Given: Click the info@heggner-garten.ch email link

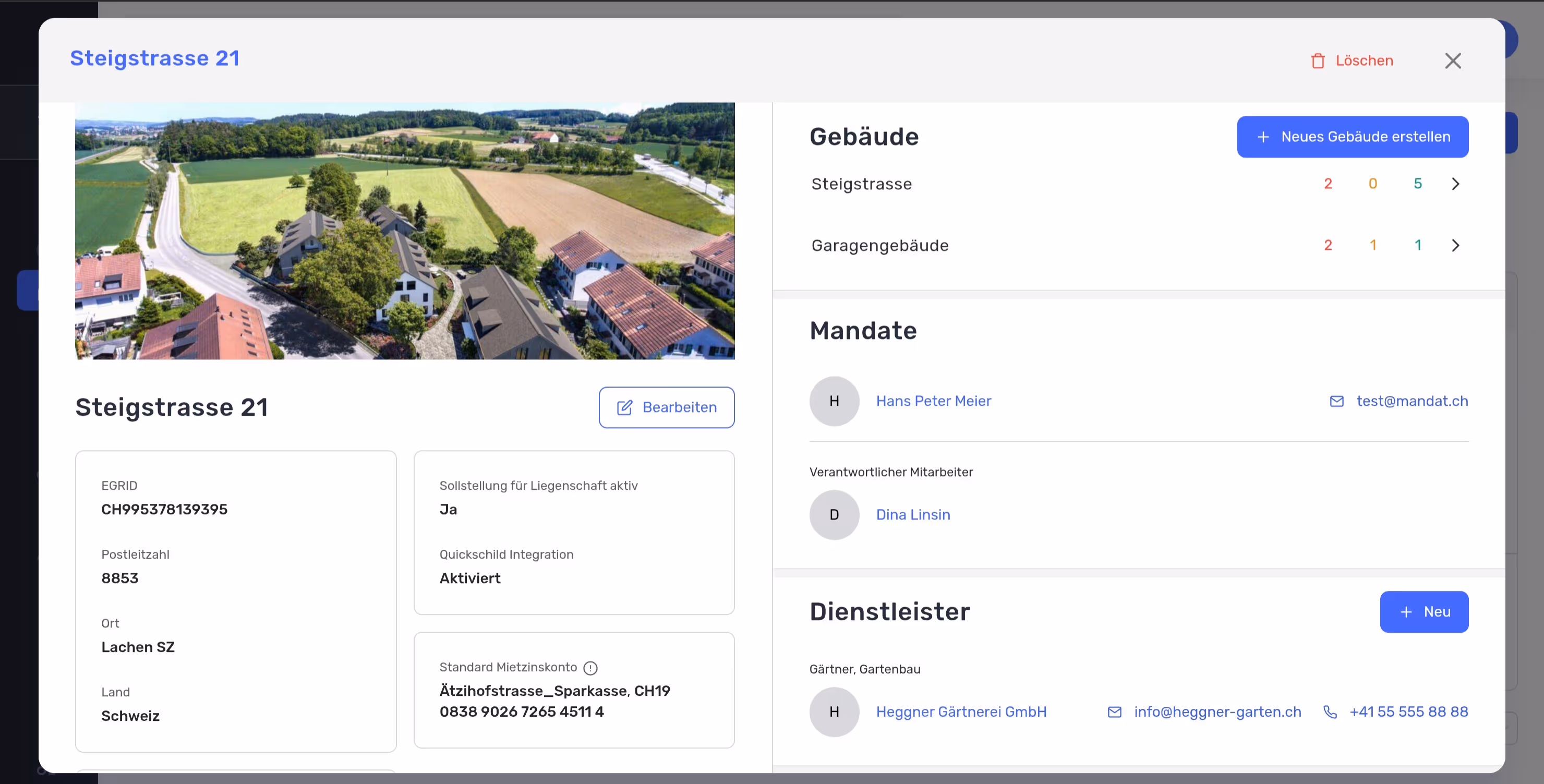Looking at the screenshot, I should point(1217,711).
